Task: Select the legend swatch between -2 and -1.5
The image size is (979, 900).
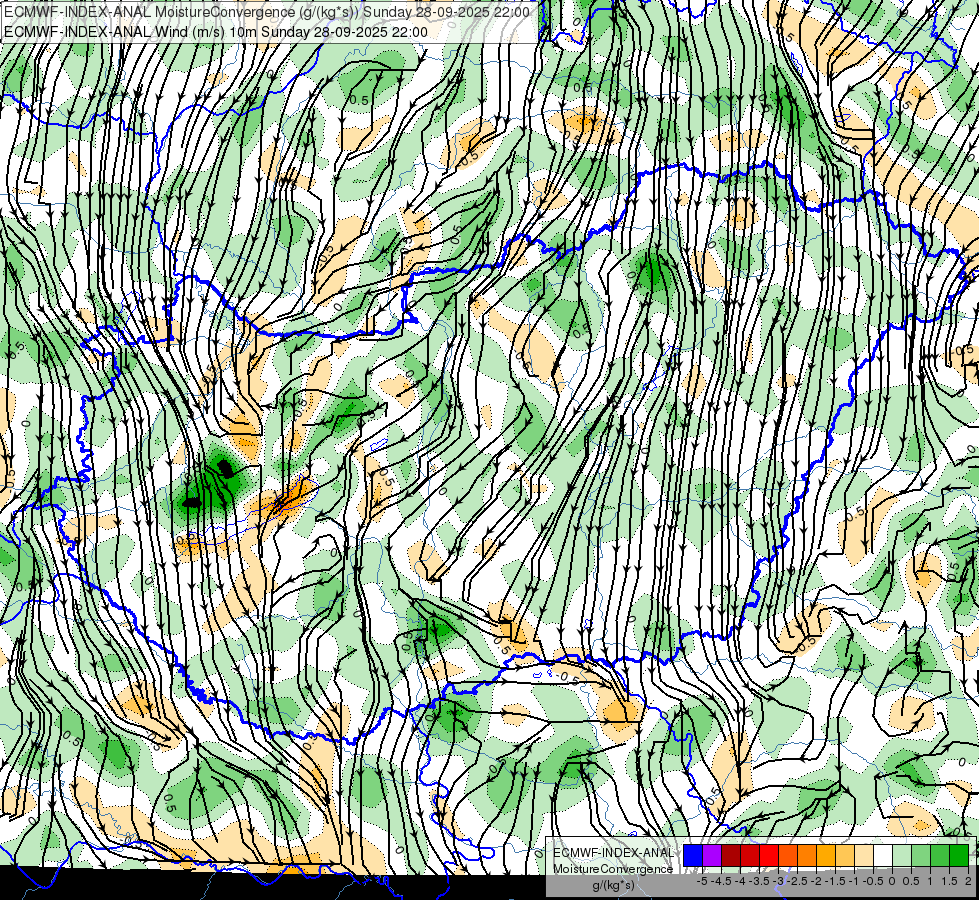Action: (827, 856)
